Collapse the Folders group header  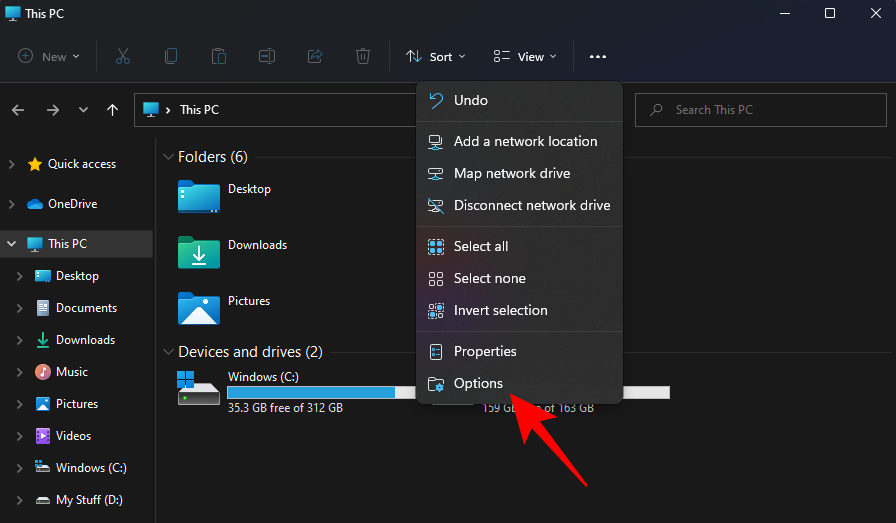(167, 157)
